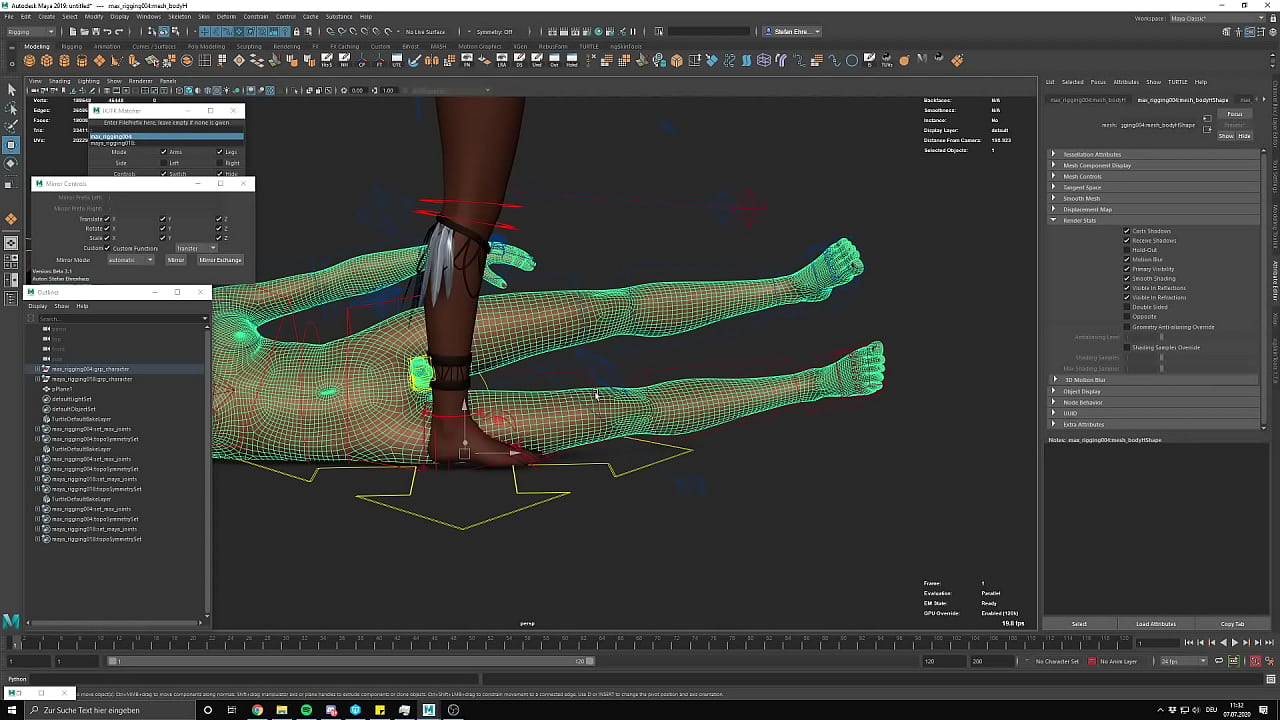Open the Skeleton menu
This screenshot has width=1280, height=720.
coord(179,17)
